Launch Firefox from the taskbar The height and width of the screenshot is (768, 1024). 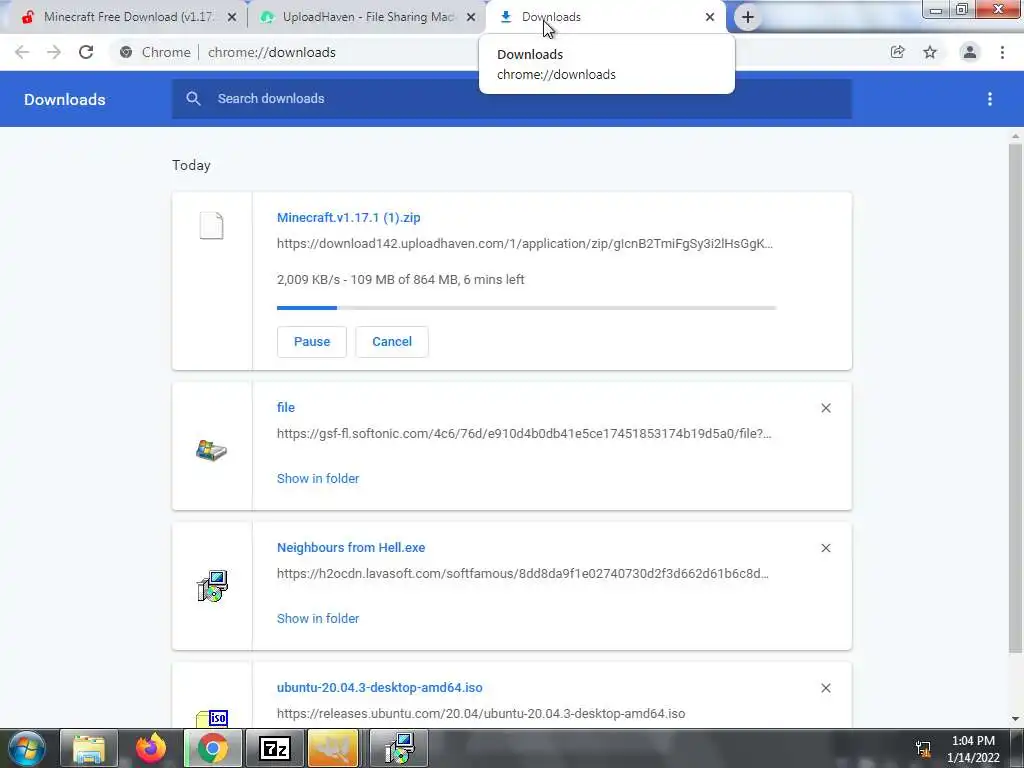click(x=151, y=748)
